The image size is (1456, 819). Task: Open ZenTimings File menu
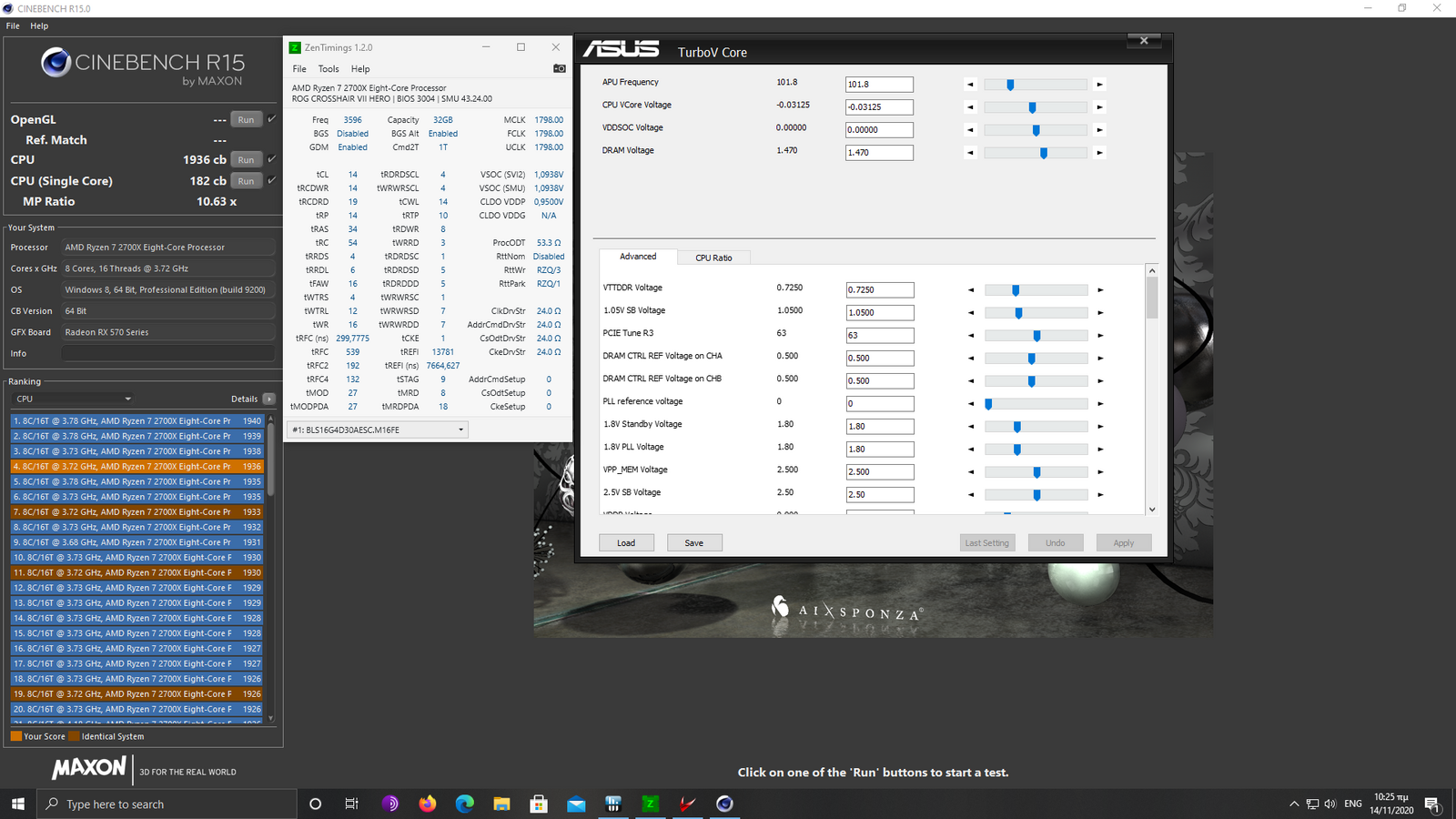(299, 69)
